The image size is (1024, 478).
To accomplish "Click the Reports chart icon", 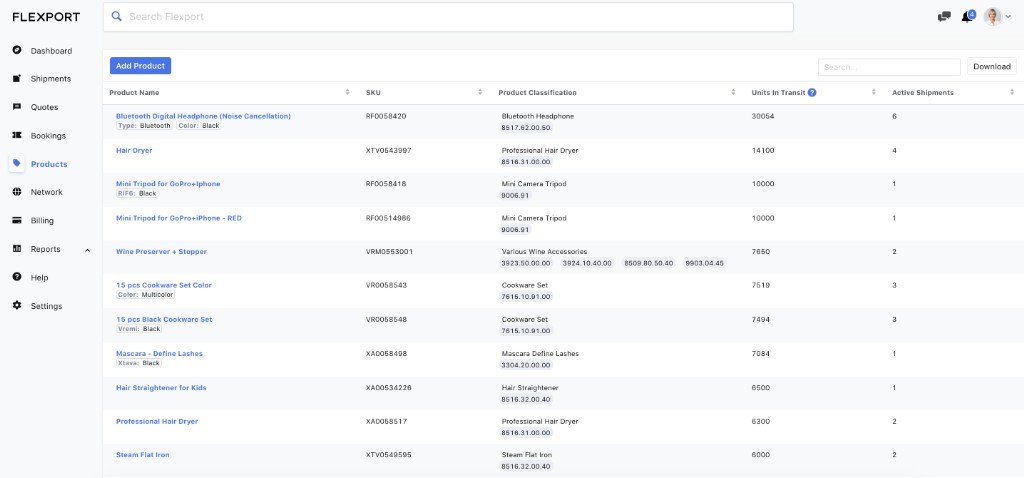I will click(17, 249).
